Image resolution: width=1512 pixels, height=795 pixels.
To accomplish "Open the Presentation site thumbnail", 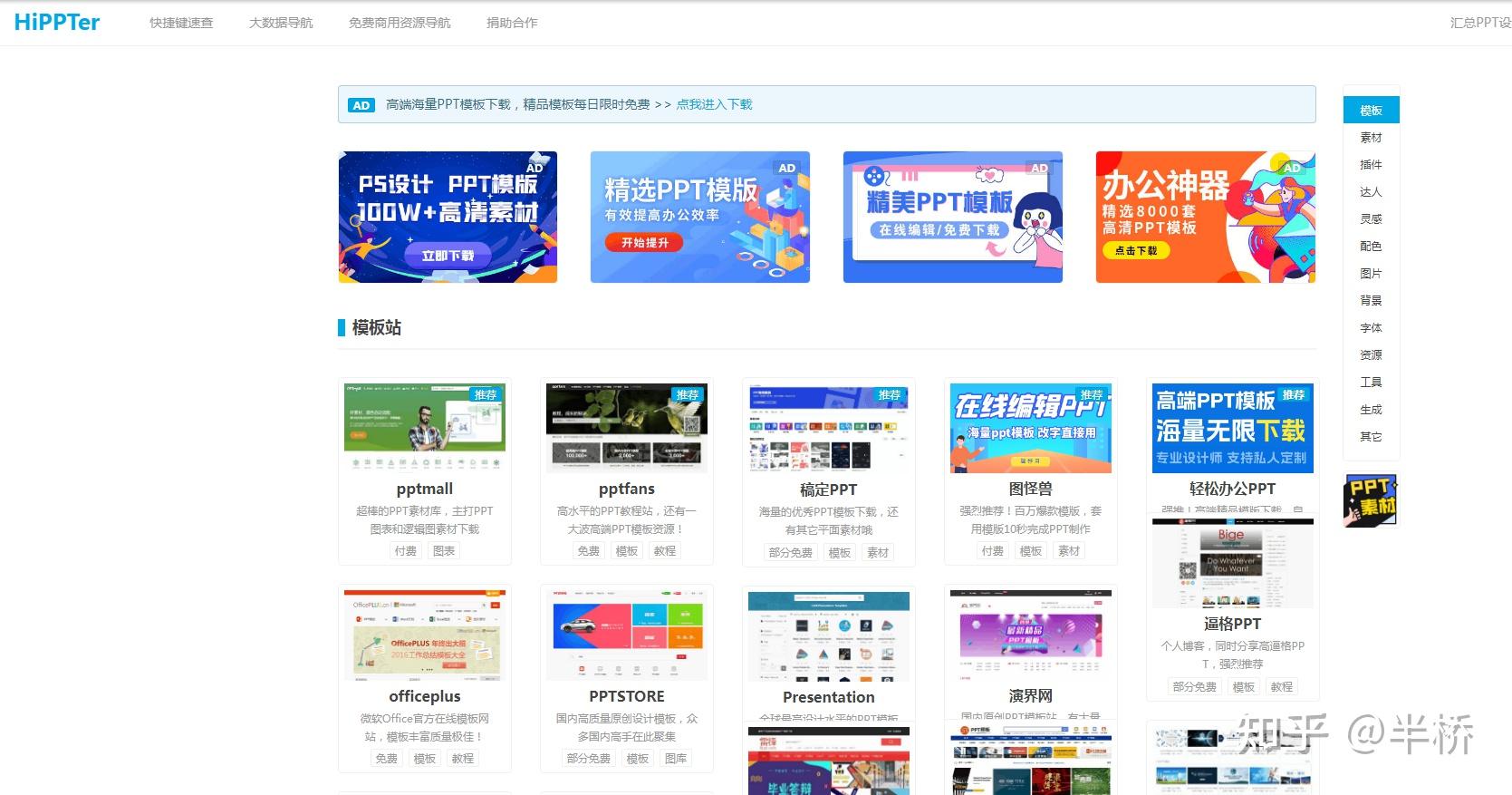I will coord(829,636).
